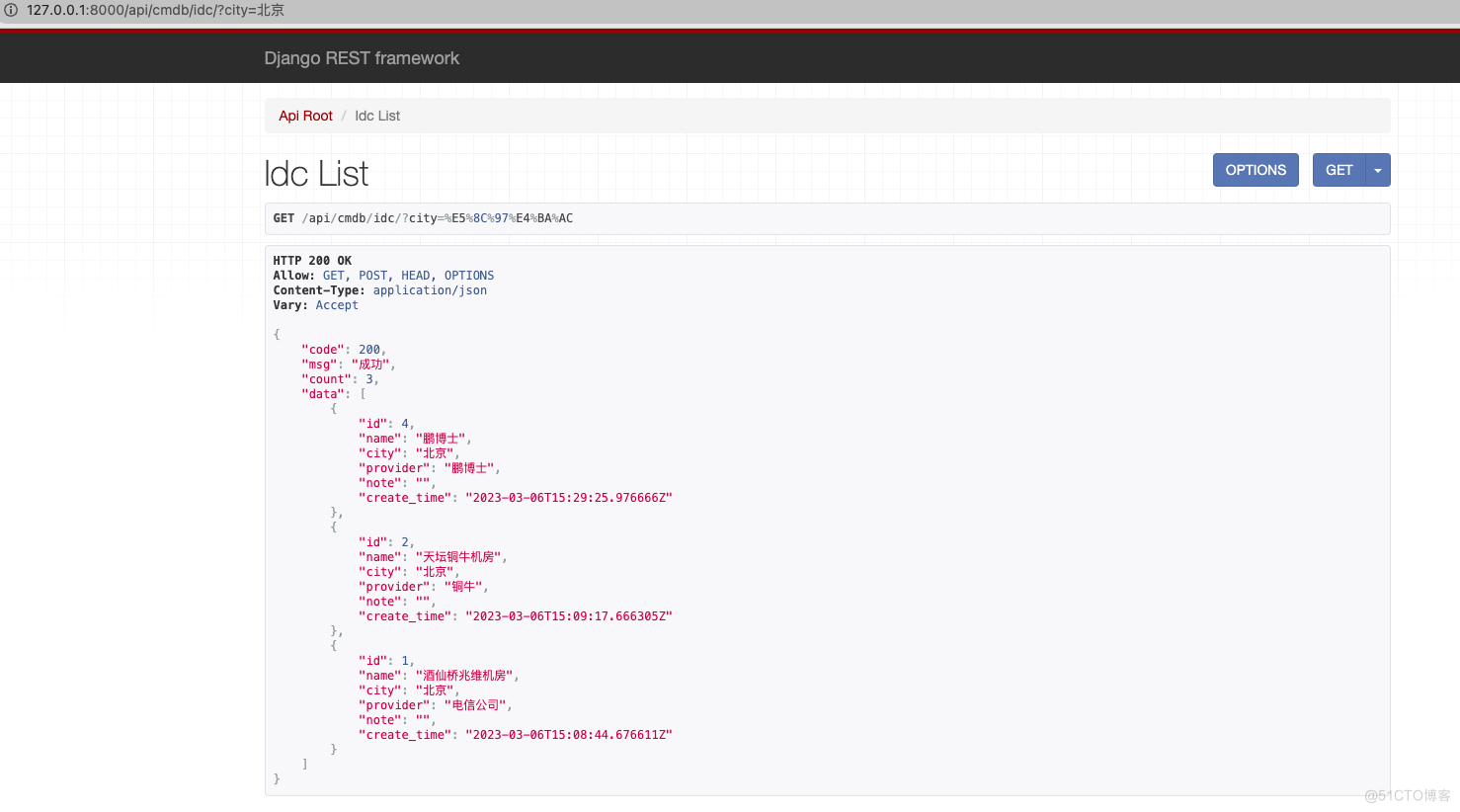Click the "code": 200 line
The height and width of the screenshot is (812, 1460).
click(x=344, y=350)
